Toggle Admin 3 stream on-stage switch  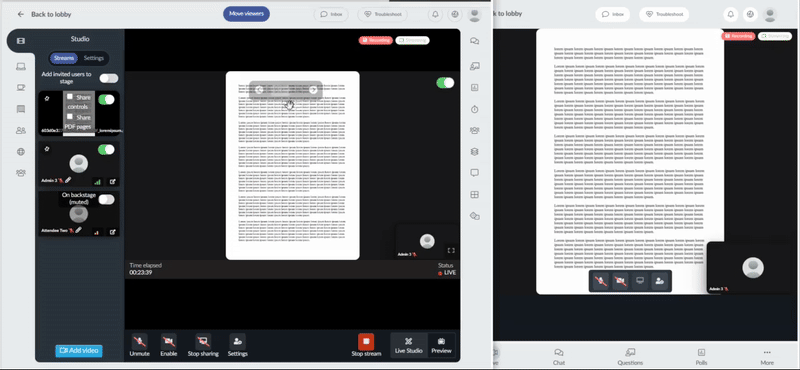pos(107,150)
